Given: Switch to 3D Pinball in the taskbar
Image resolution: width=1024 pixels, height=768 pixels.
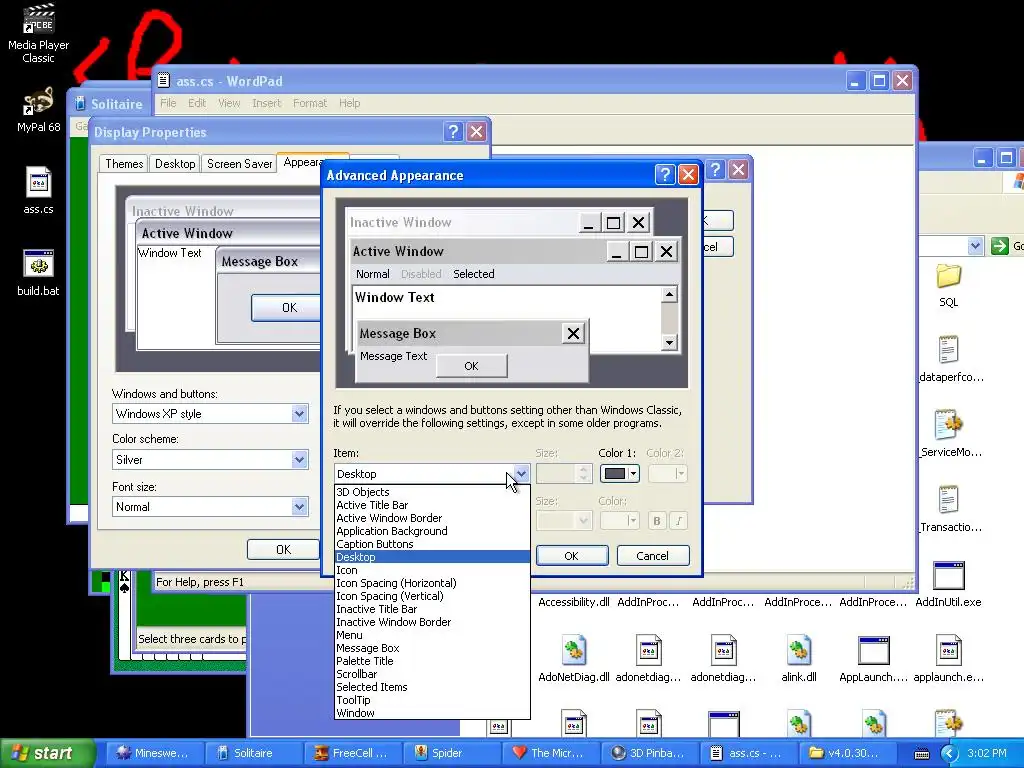Looking at the screenshot, I should pos(648,753).
